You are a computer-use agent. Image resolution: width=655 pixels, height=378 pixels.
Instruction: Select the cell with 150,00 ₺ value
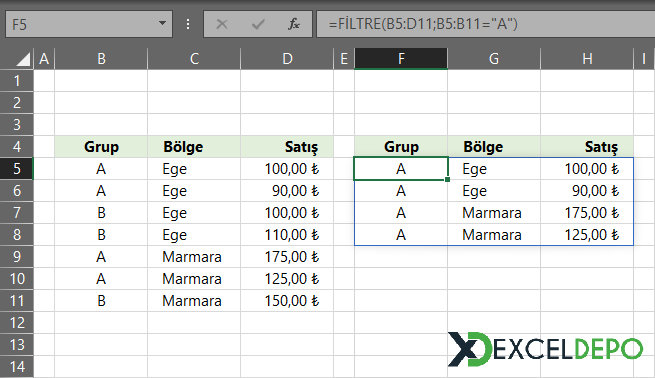pyautogui.click(x=287, y=301)
